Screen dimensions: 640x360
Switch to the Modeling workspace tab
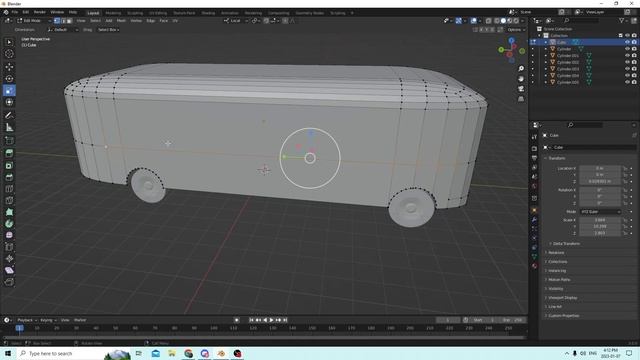(x=113, y=13)
